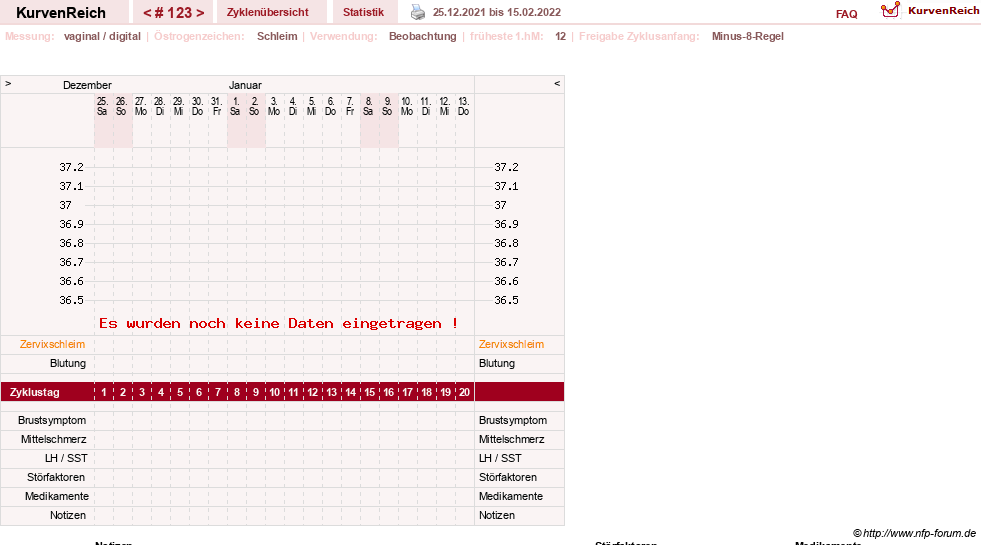981x545 pixels.
Task: Click the right Notizen row label
Action: point(497,515)
